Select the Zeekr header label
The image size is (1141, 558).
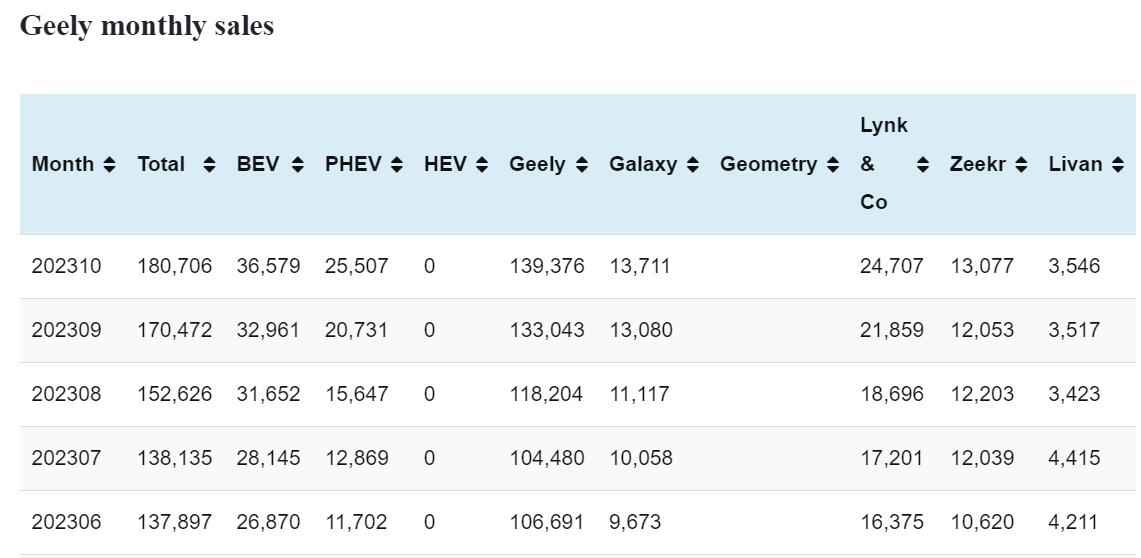click(x=976, y=164)
